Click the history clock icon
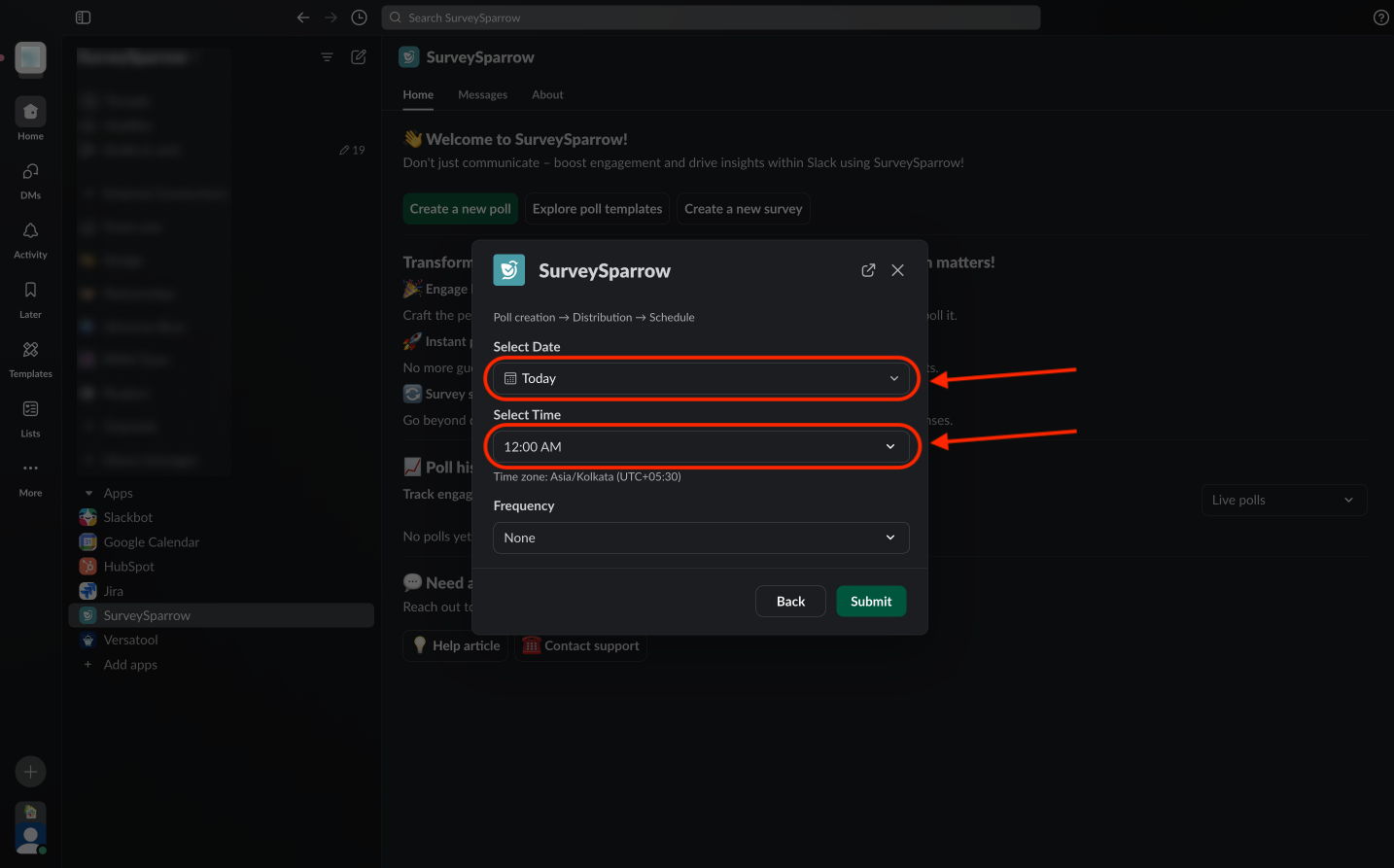This screenshot has width=1394, height=868. 359,17
